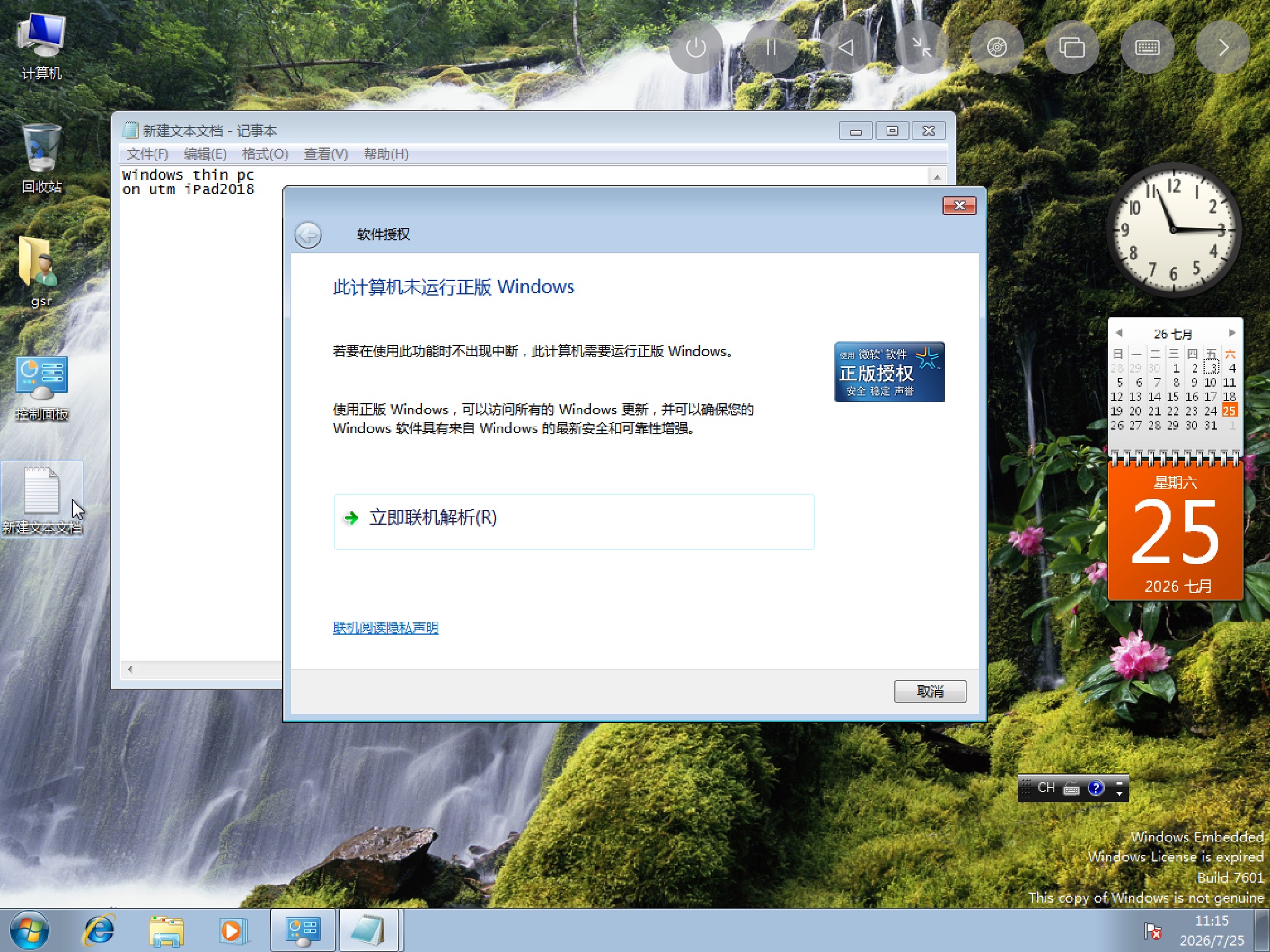1270x952 pixels.
Task: Go to previous month in calendar gadget
Action: (1119, 333)
